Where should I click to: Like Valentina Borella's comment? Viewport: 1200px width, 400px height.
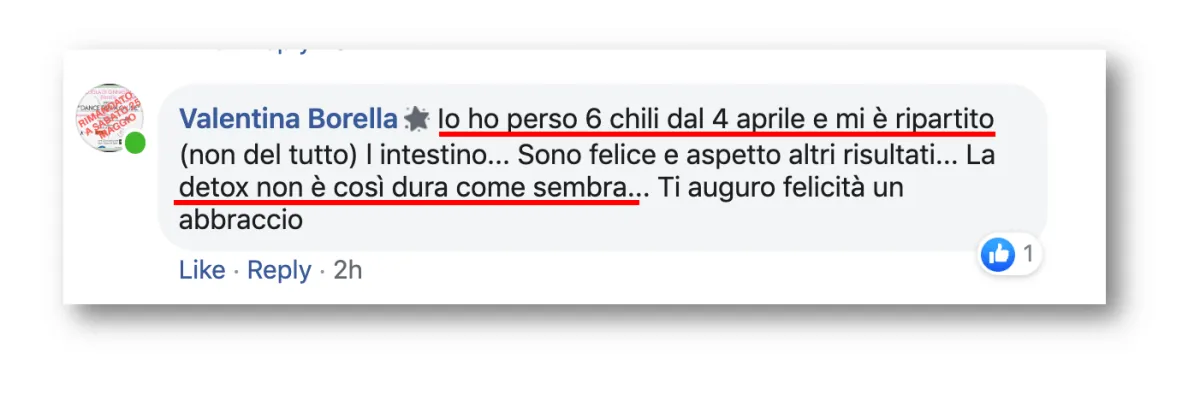click(202, 270)
